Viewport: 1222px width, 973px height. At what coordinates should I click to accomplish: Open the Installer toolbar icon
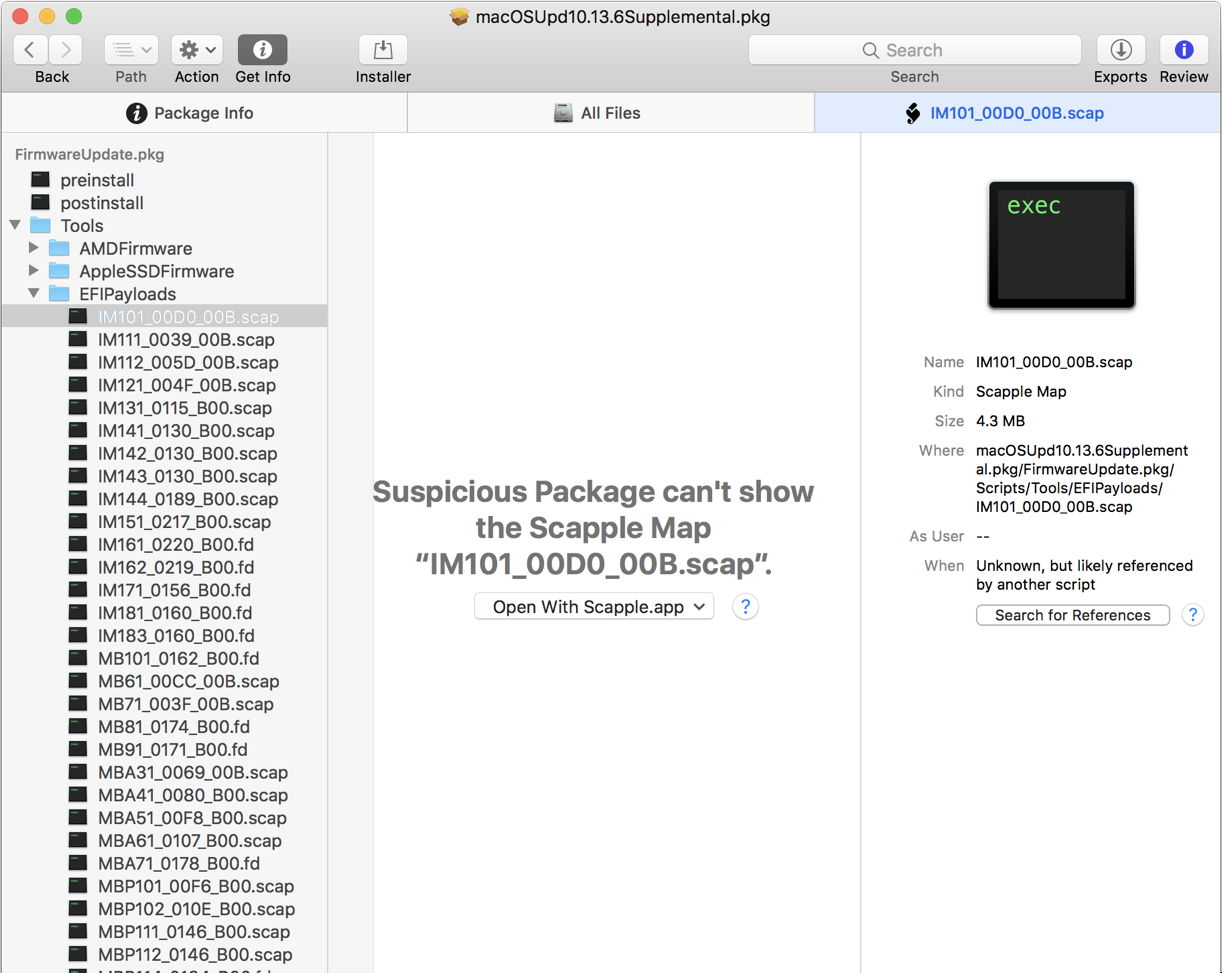click(x=383, y=50)
